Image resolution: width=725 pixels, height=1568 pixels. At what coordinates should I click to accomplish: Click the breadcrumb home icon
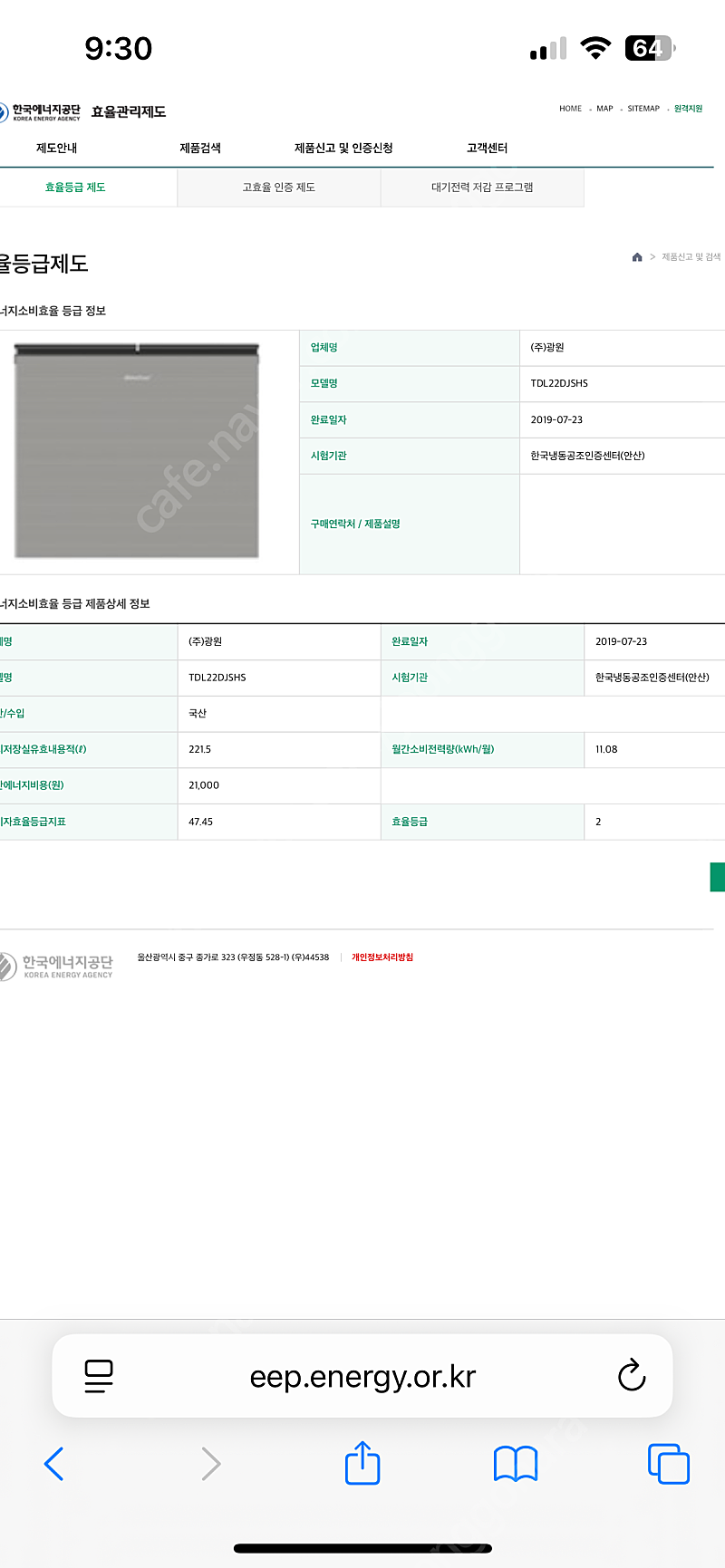click(x=637, y=257)
